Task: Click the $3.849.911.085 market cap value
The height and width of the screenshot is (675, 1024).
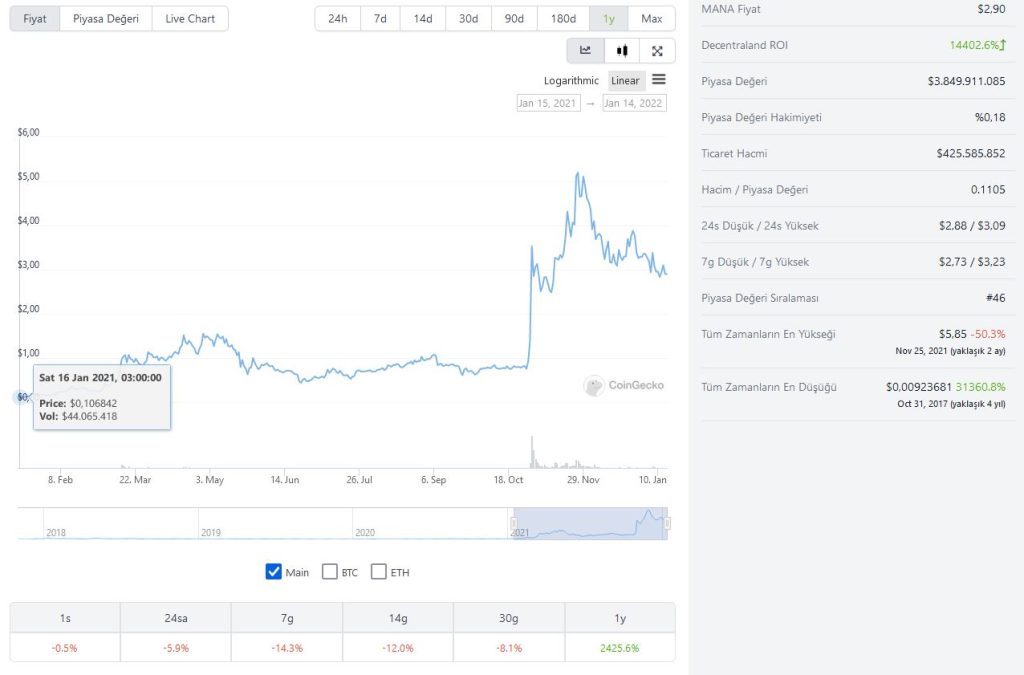Action: click(x=967, y=81)
